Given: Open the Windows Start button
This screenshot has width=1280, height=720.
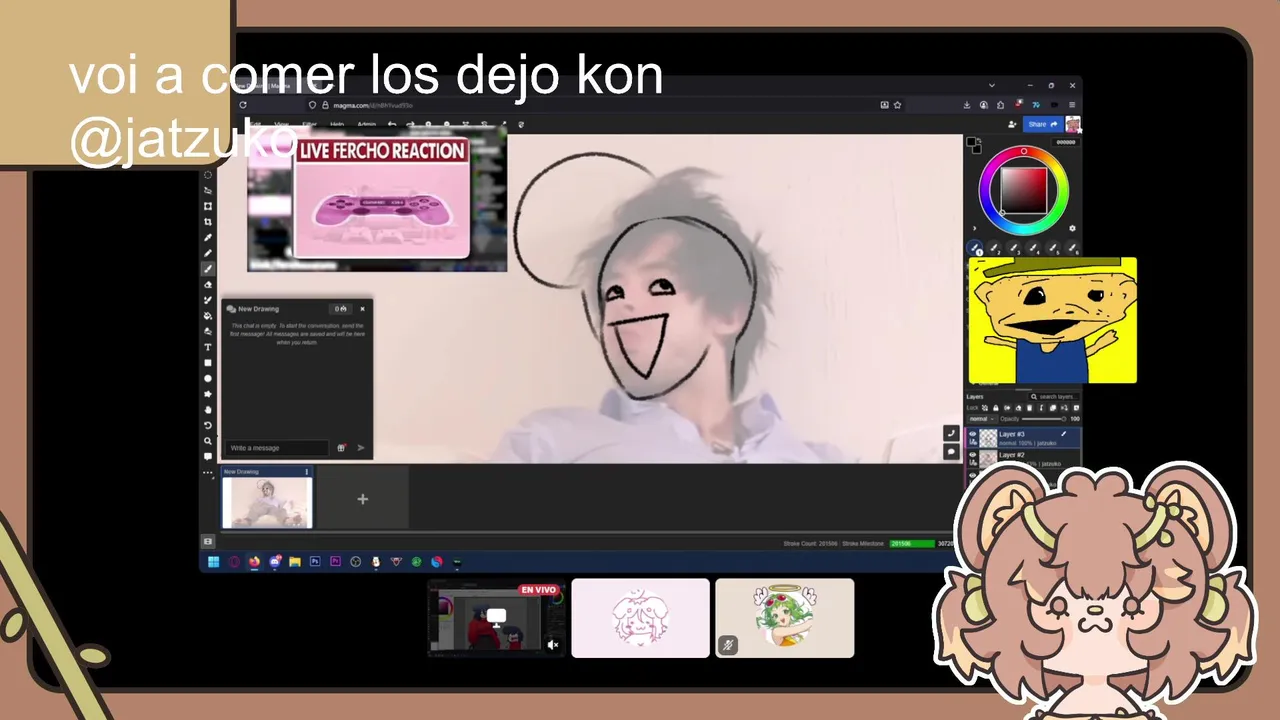Looking at the screenshot, I should point(213,562).
